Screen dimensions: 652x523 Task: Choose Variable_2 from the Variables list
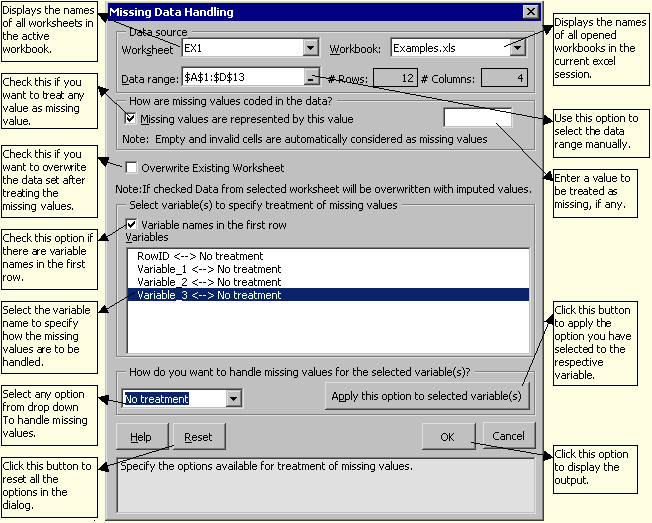point(195,283)
